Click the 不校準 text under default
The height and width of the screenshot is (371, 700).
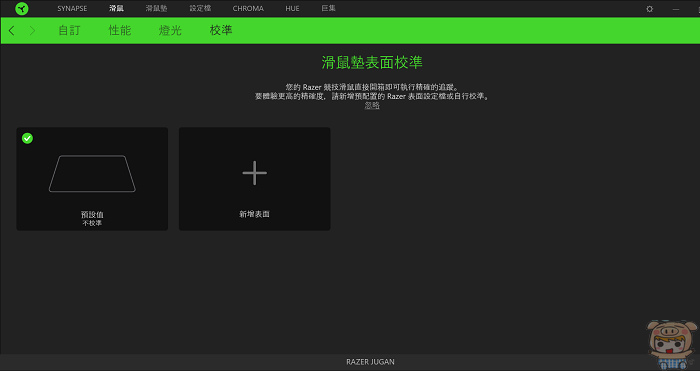tap(92, 223)
